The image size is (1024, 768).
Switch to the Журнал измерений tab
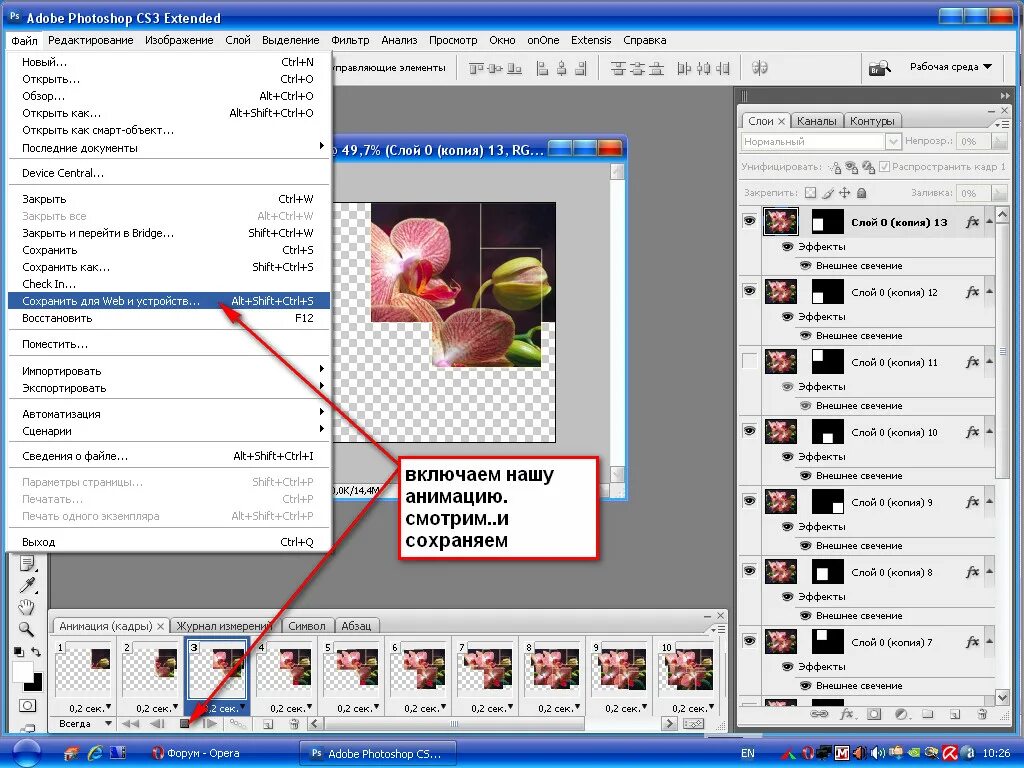click(223, 626)
